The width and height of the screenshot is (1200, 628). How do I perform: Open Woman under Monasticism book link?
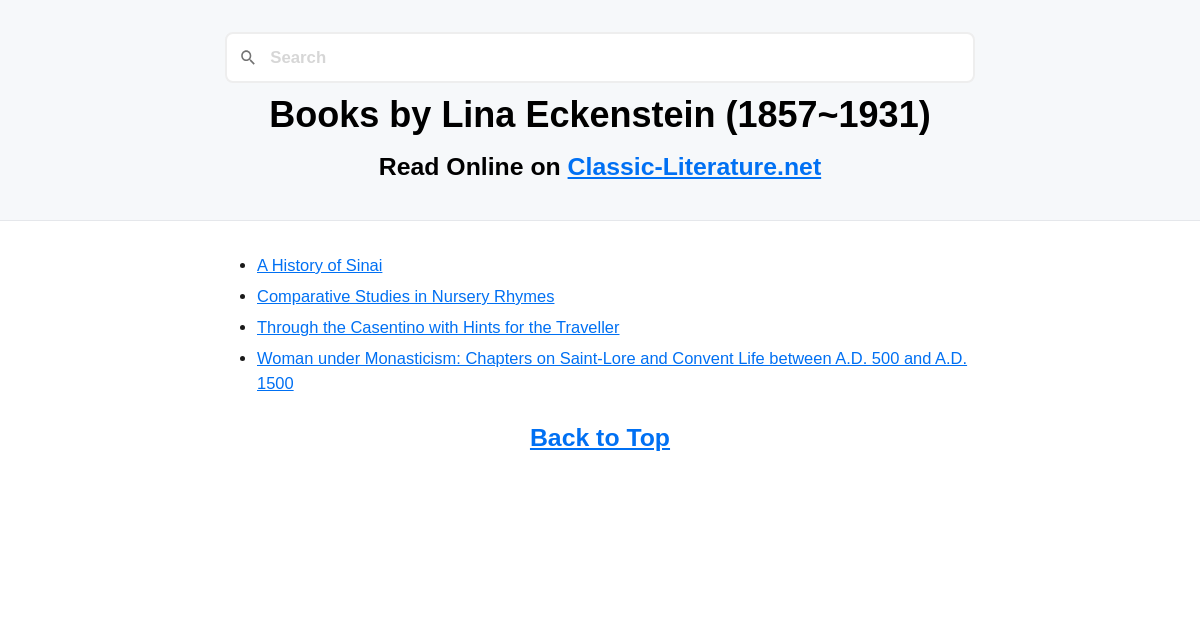(611, 358)
